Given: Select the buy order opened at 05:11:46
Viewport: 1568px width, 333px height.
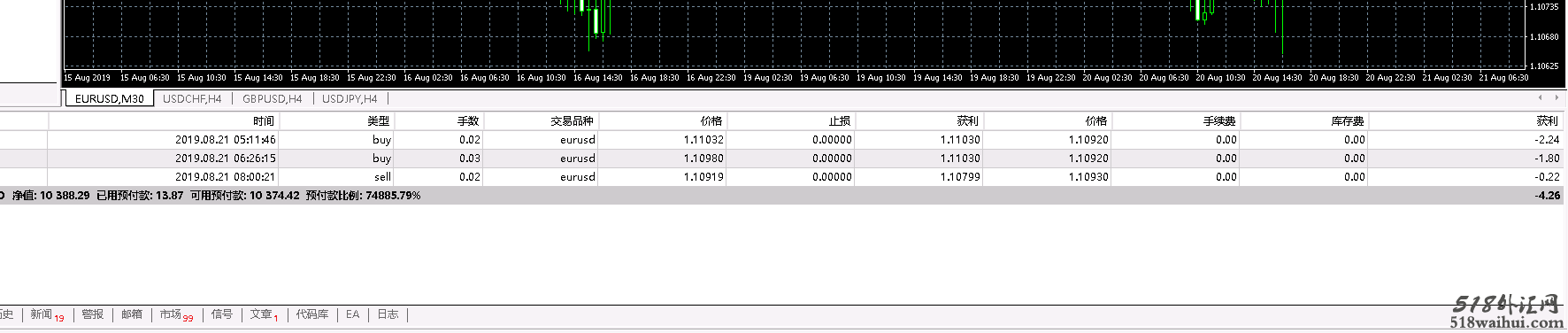Looking at the screenshot, I should (x=781, y=139).
